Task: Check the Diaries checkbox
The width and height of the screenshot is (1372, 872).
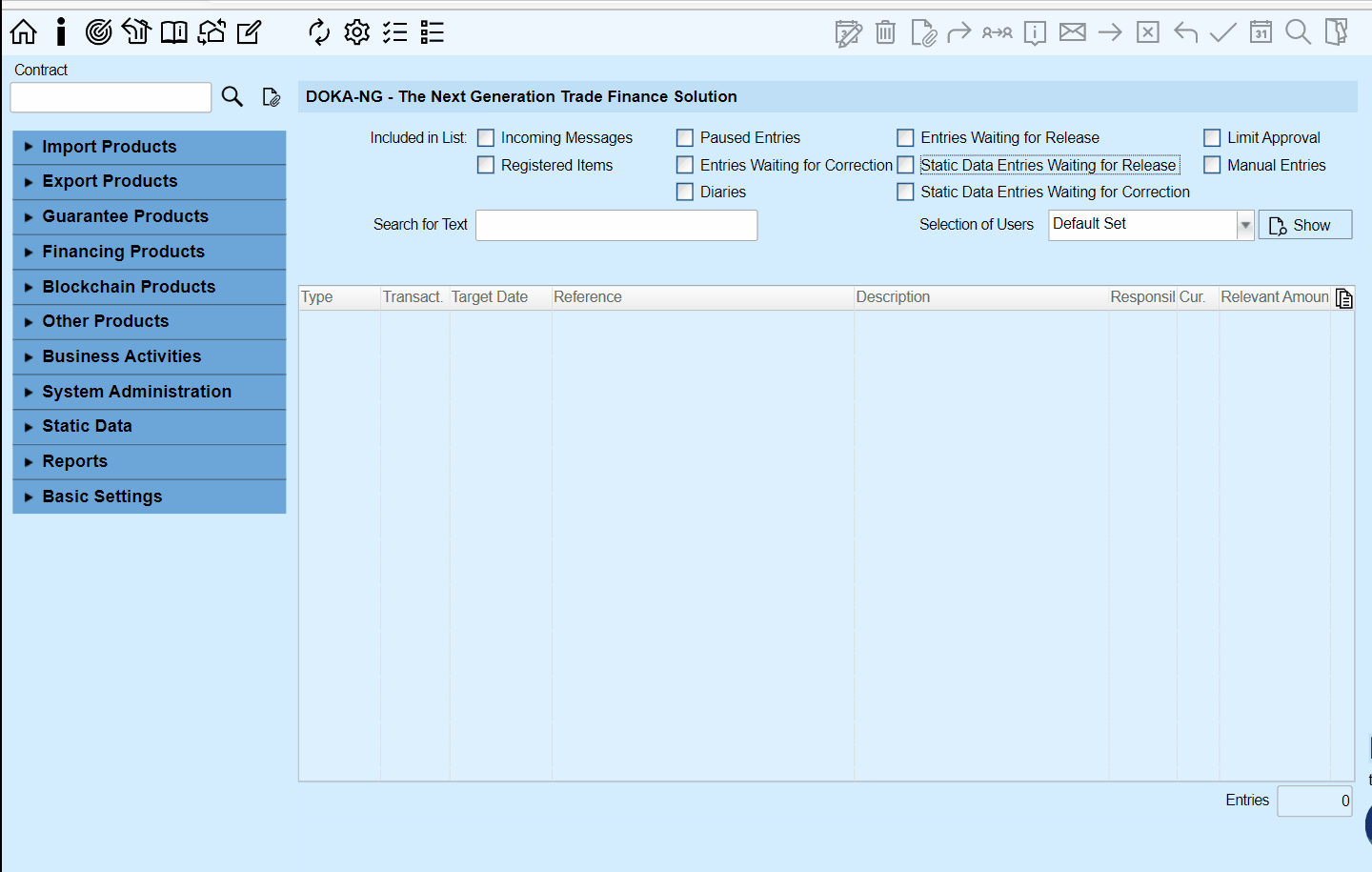Action: [685, 192]
